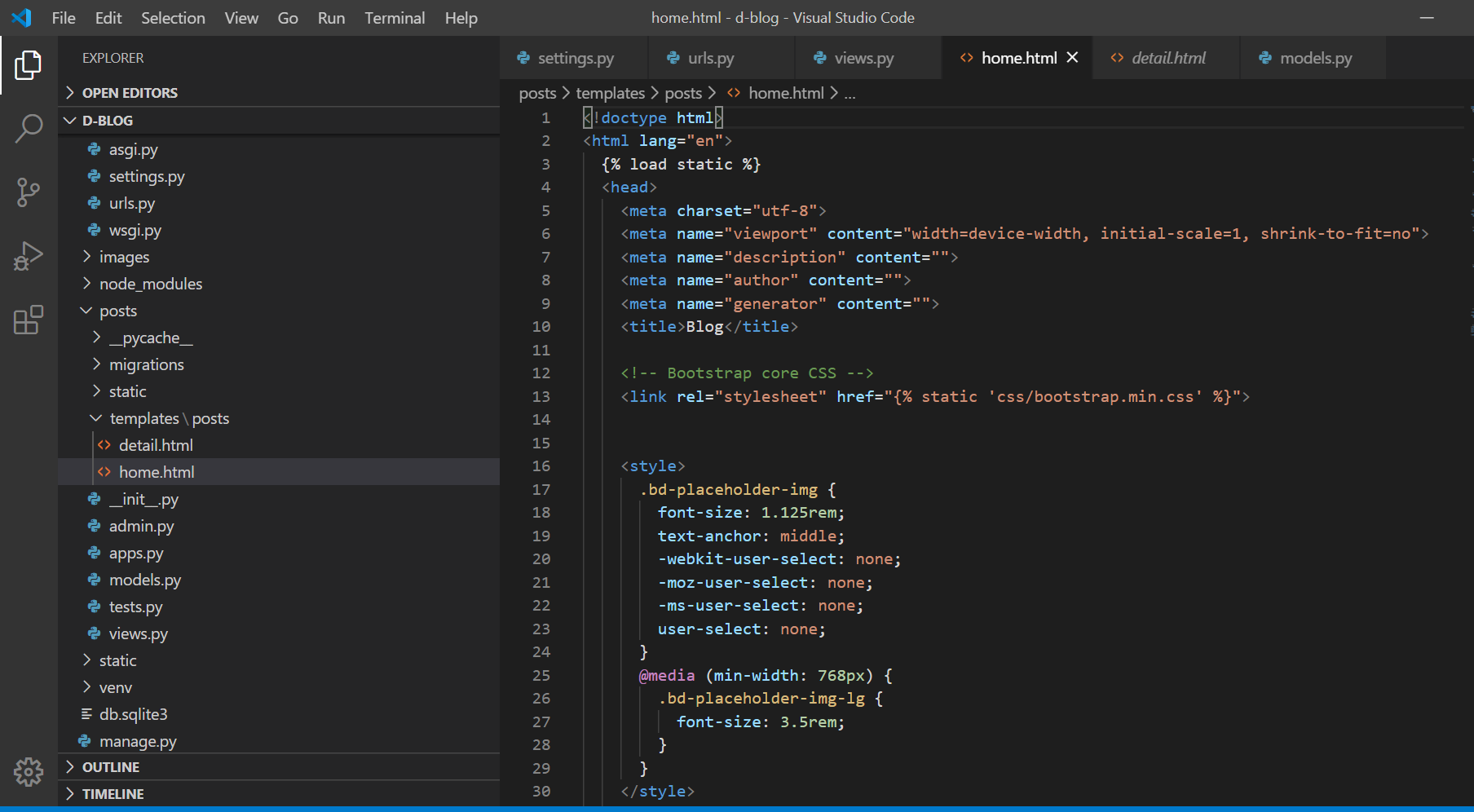Click Python icon on models.py tab

(x=1265, y=58)
